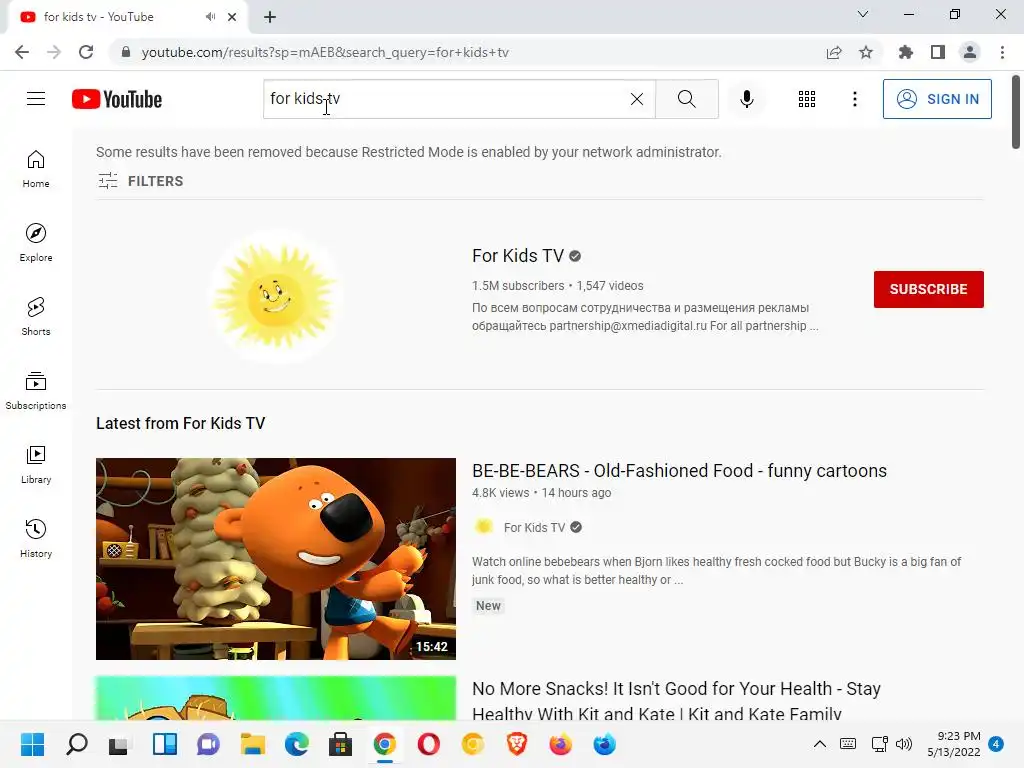Open YouTube settings three-dot menu
The height and width of the screenshot is (768, 1024).
(x=854, y=99)
